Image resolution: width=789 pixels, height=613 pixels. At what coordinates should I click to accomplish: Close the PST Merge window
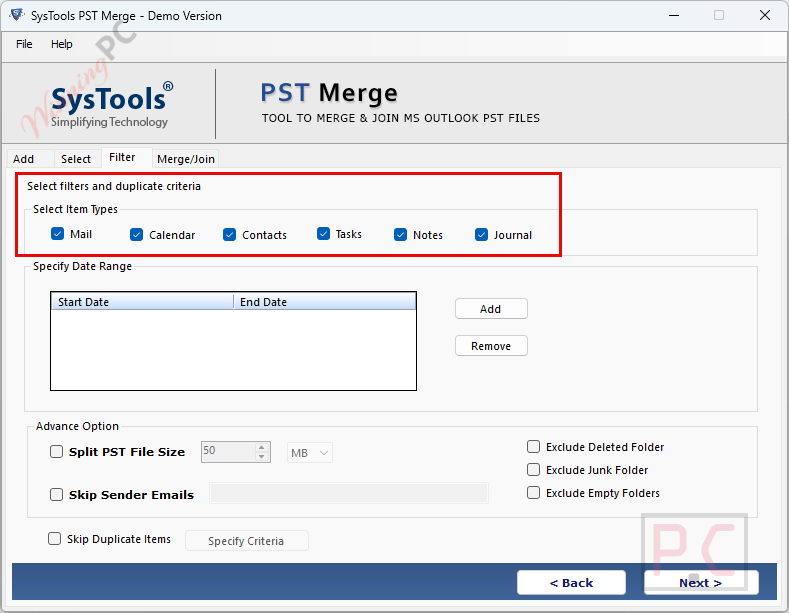[x=764, y=16]
